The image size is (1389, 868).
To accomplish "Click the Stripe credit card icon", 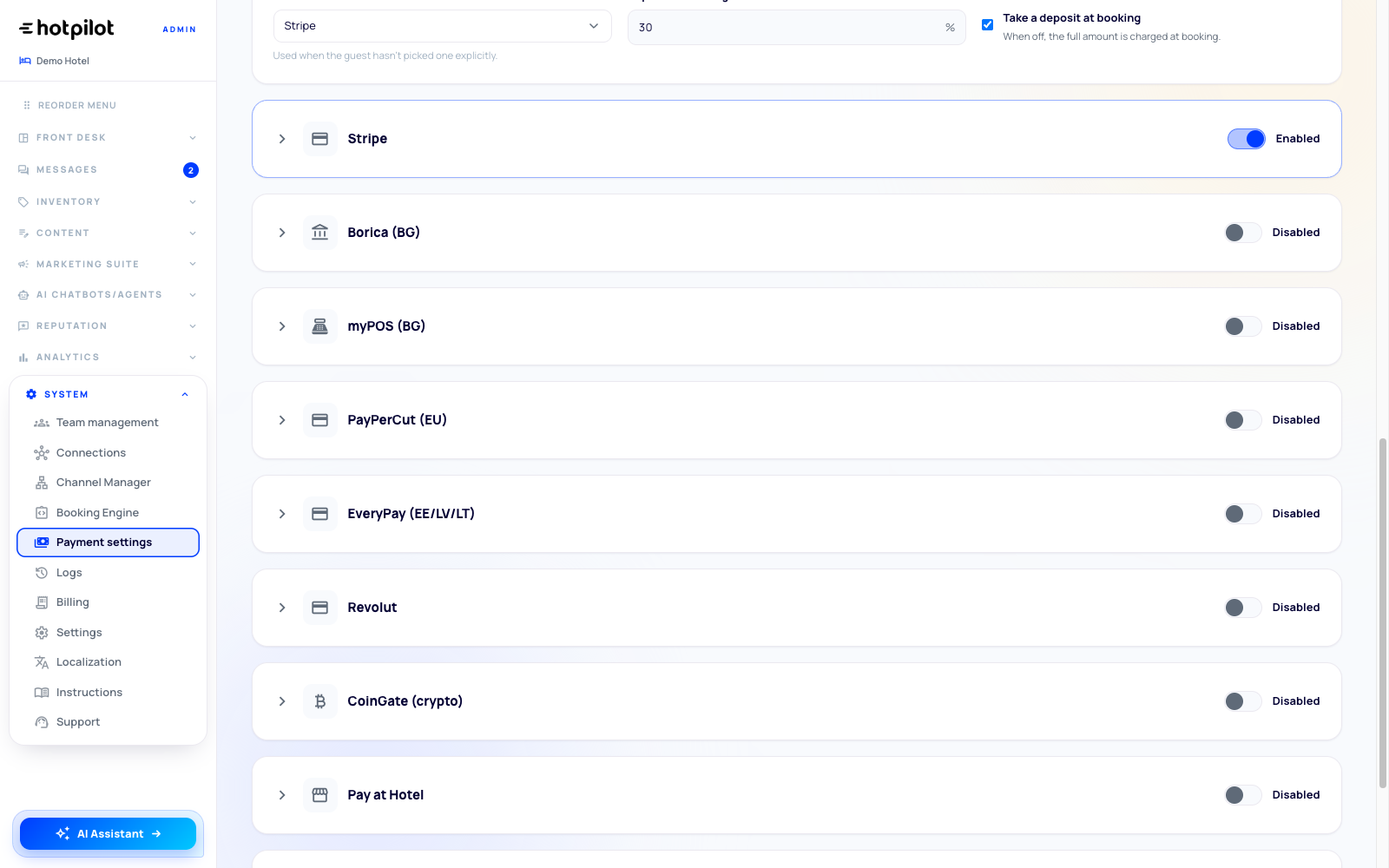I will point(319,139).
